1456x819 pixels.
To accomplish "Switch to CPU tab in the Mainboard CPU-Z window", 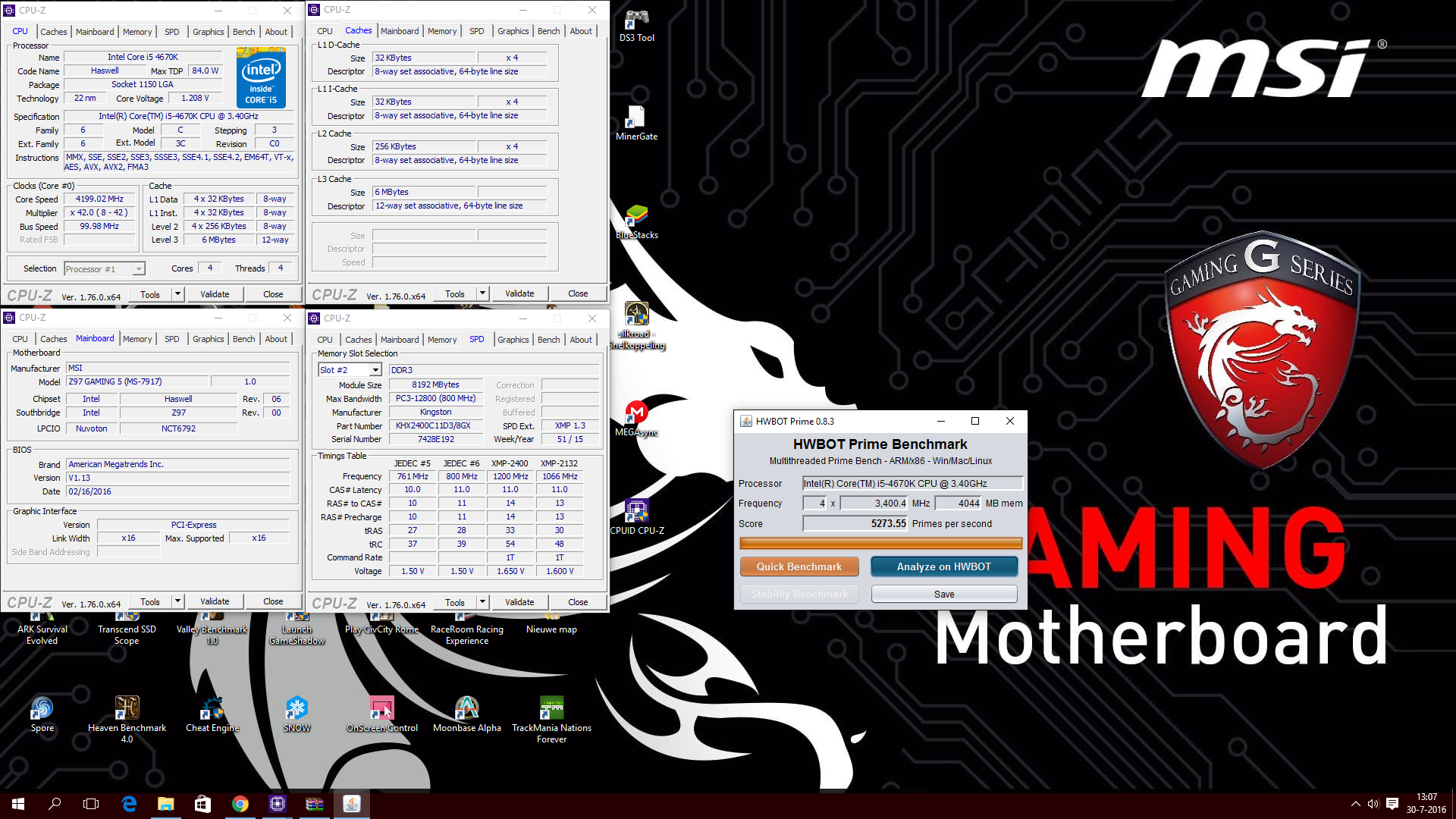I will [20, 339].
